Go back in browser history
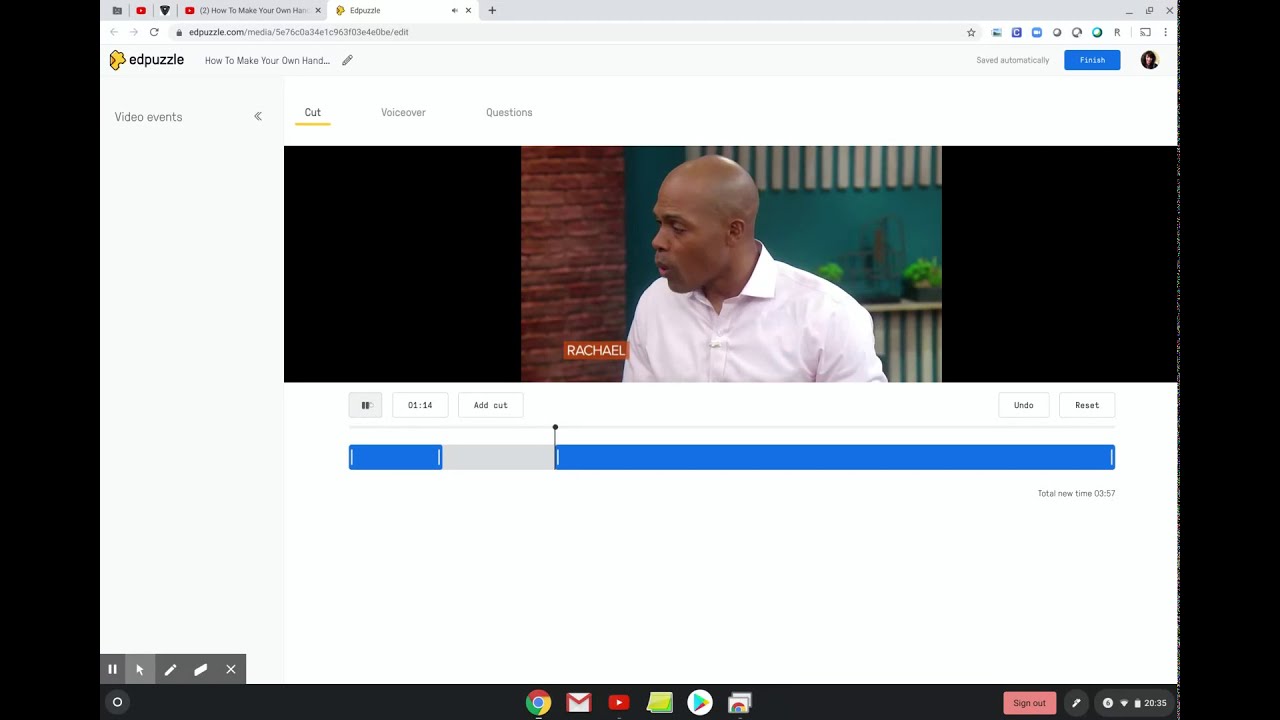 click(114, 32)
